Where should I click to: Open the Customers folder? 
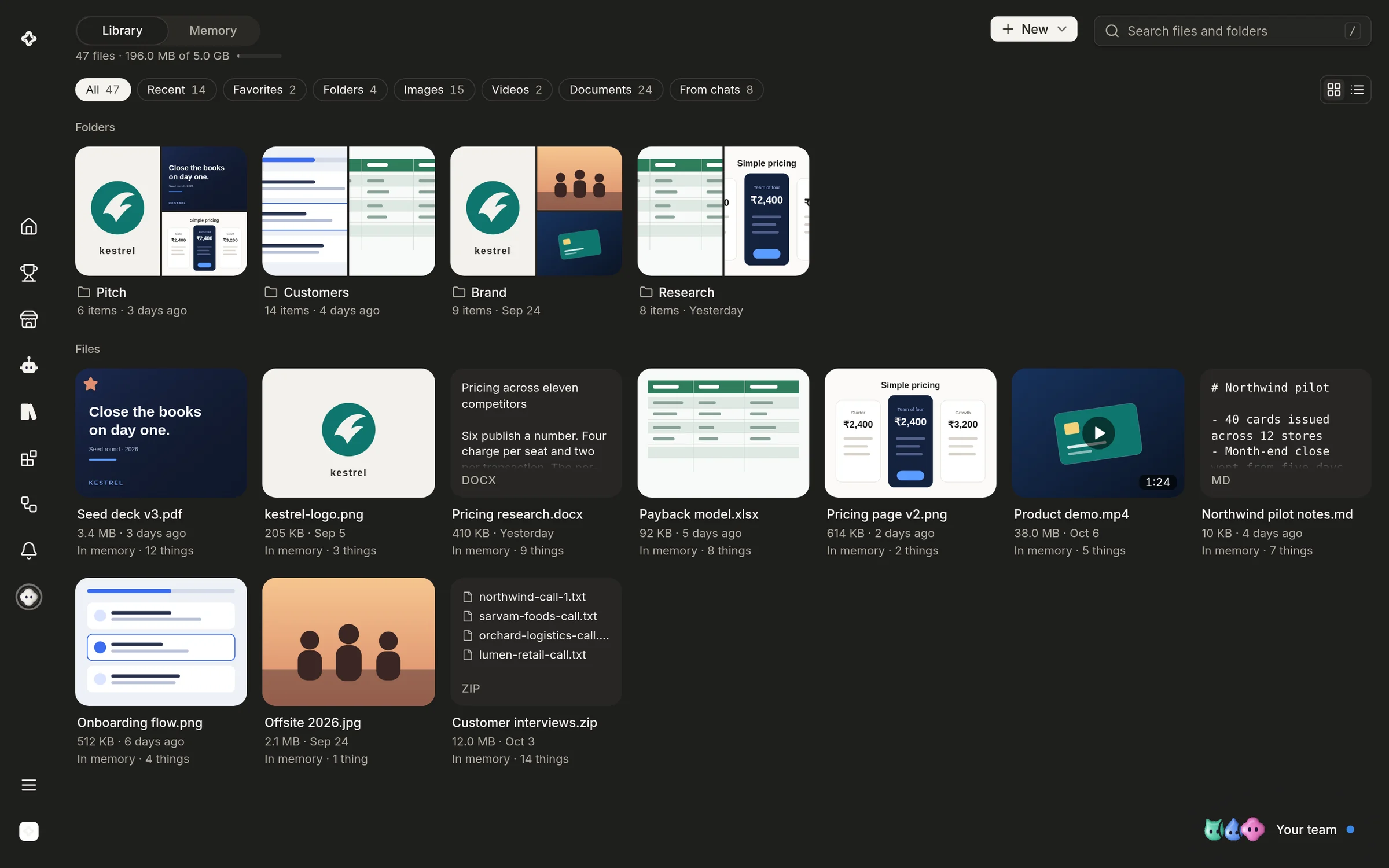[x=348, y=211]
